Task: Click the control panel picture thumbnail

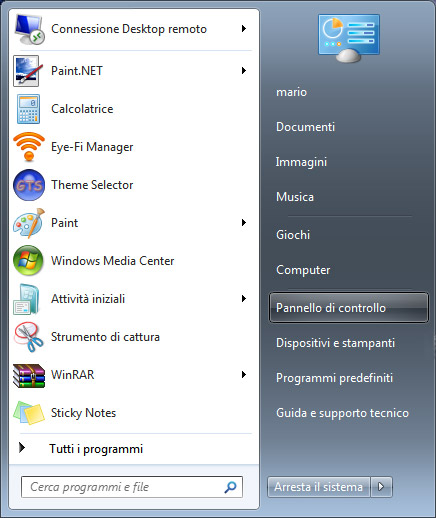Action: [349, 38]
